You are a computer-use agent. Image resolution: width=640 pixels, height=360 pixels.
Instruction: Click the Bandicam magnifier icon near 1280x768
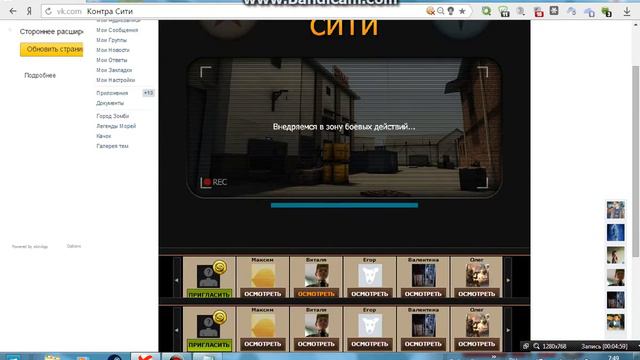click(536, 346)
